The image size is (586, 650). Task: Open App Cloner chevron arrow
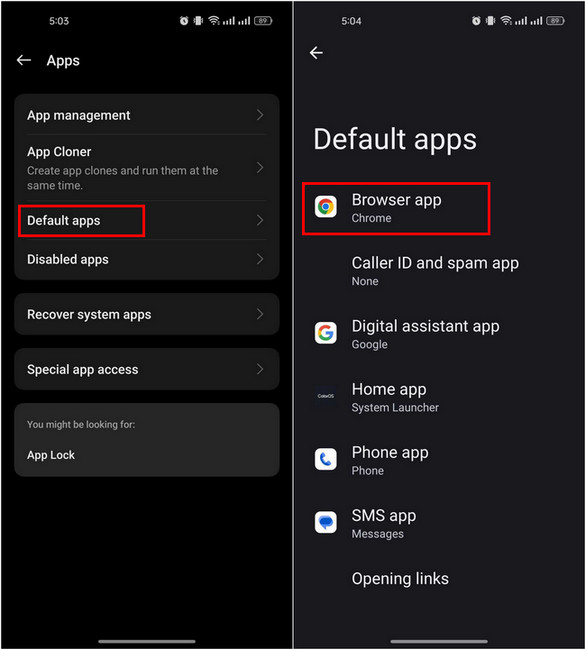point(260,168)
